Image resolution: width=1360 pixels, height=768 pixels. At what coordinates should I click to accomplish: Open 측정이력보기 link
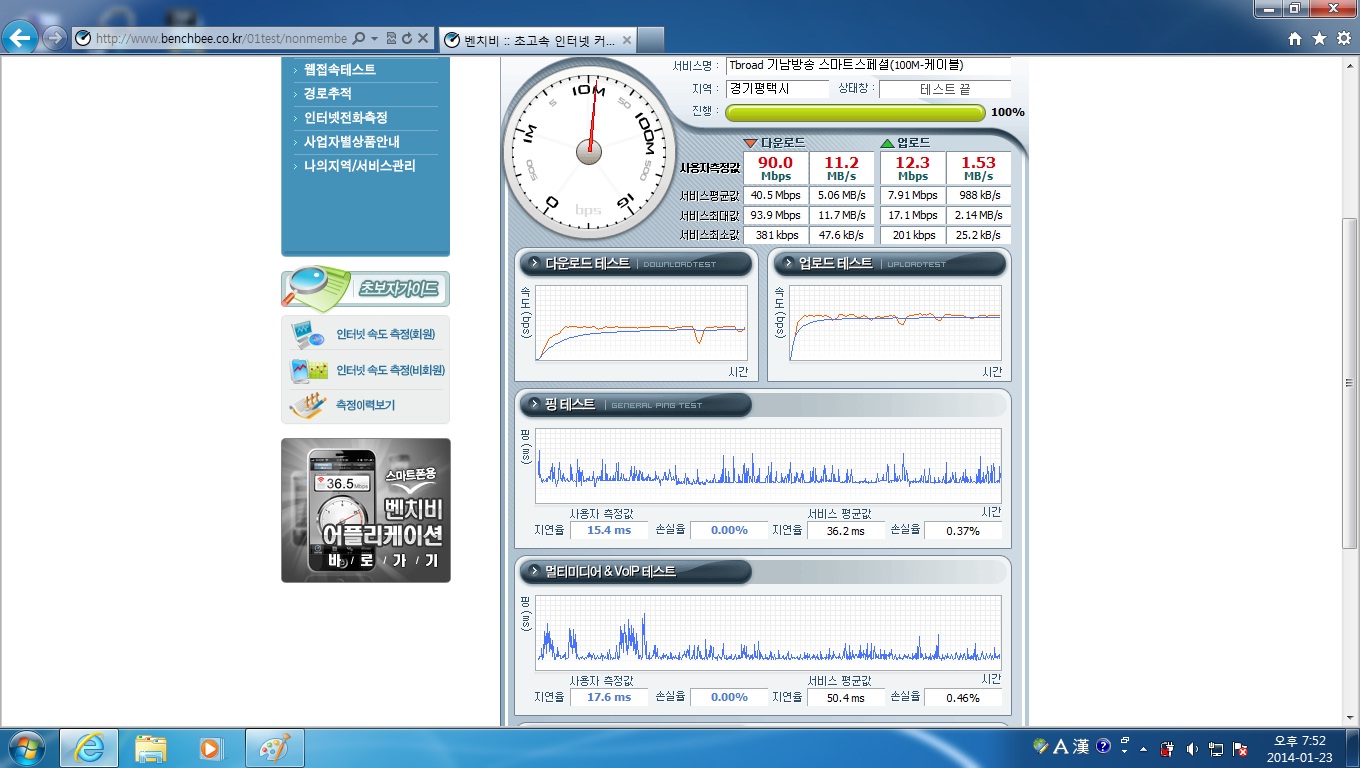[365, 405]
